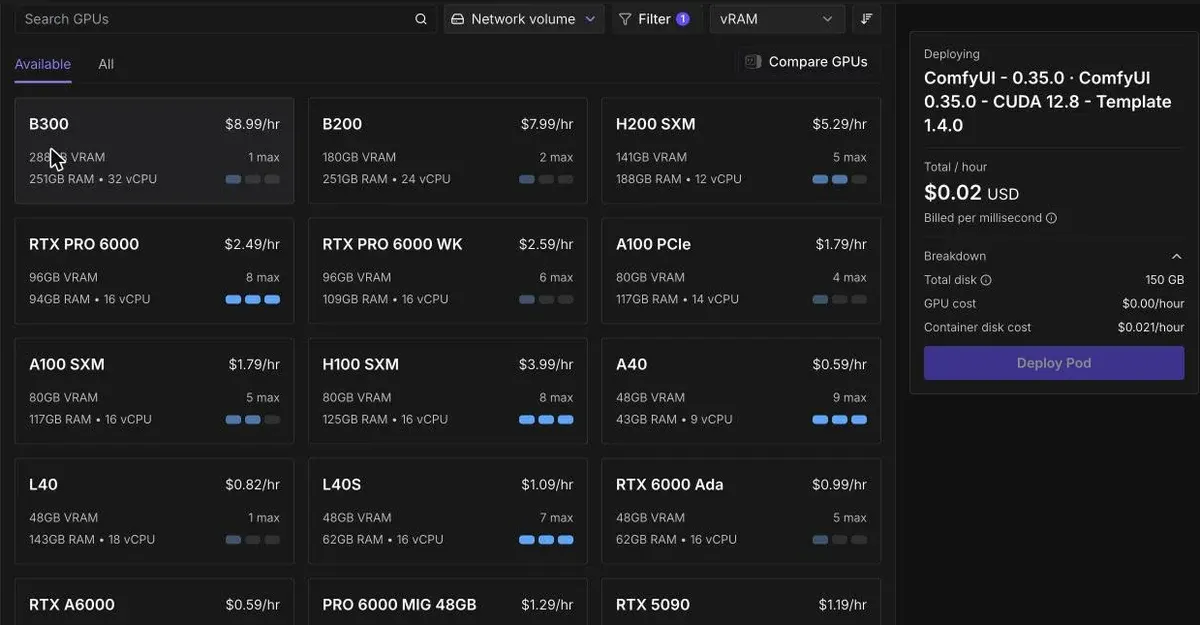The height and width of the screenshot is (625, 1200).
Task: Click the Billed per millisecond info icon
Action: [1051, 218]
